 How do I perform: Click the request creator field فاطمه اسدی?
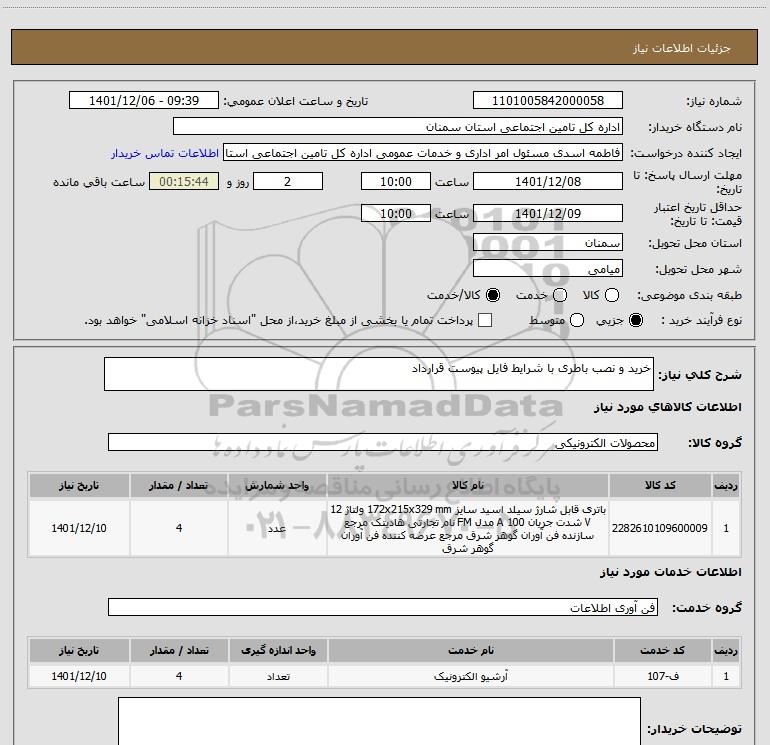coord(423,153)
